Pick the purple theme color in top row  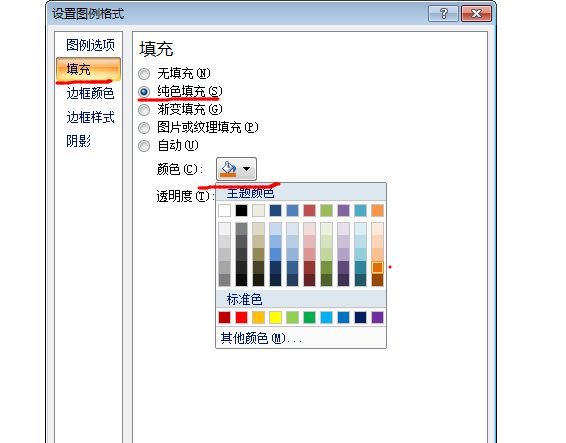(343, 210)
